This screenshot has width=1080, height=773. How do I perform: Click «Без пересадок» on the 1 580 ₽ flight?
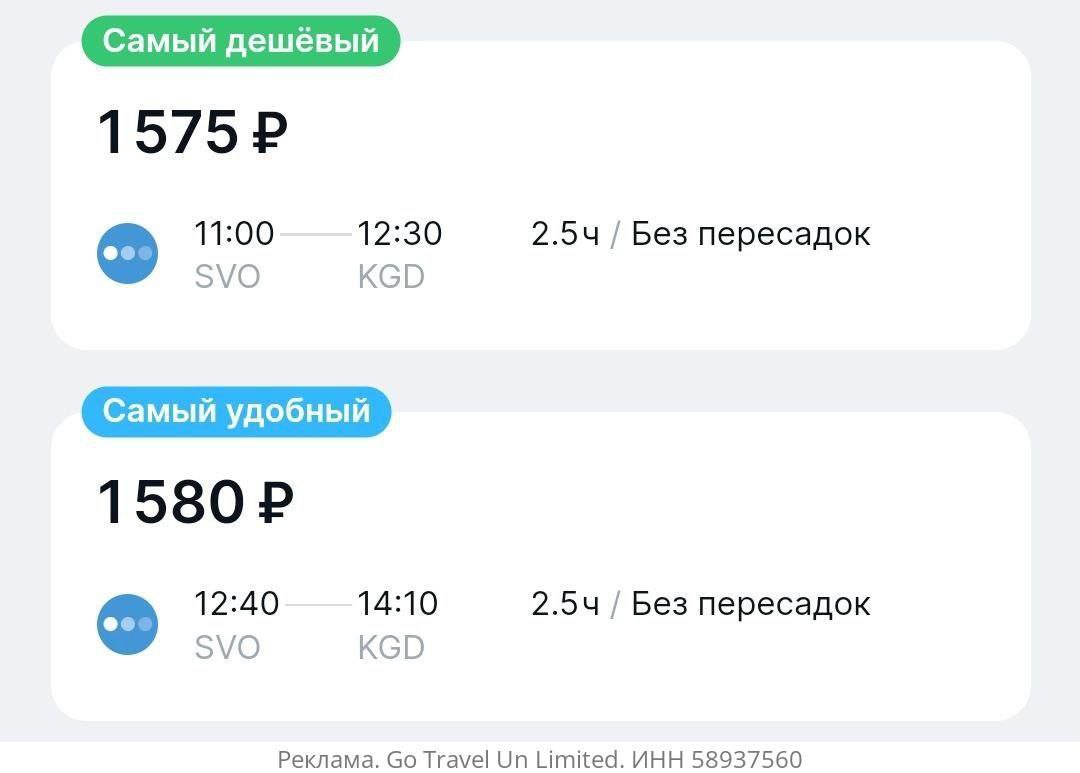[x=751, y=604]
